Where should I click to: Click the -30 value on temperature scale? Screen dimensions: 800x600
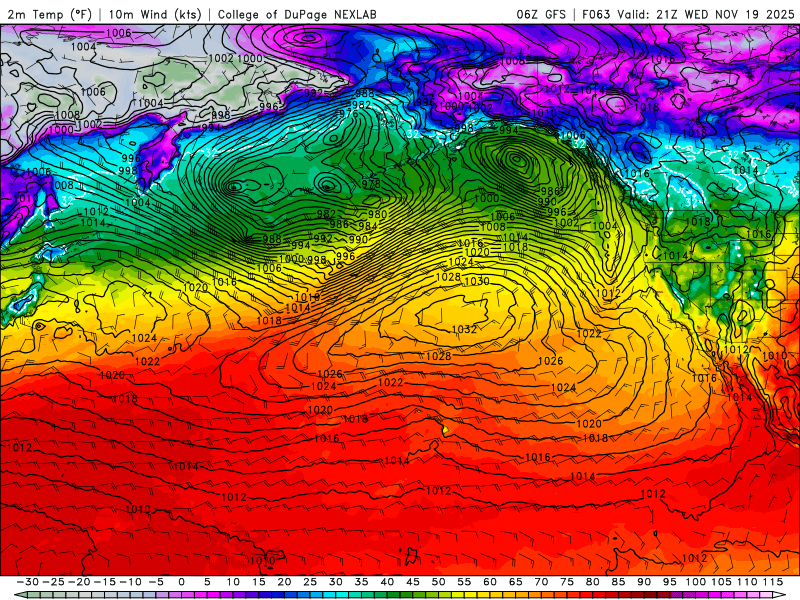pyautogui.click(x=28, y=582)
